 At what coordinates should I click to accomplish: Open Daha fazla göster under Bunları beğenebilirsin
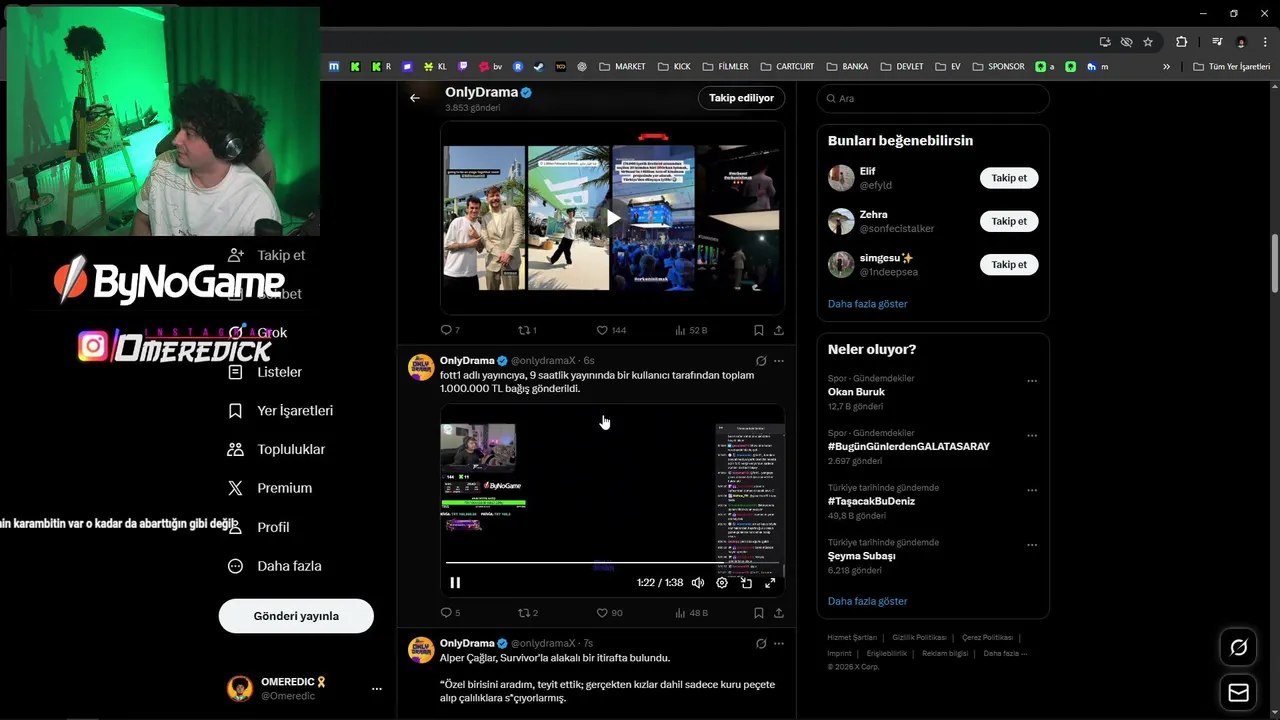(x=867, y=303)
